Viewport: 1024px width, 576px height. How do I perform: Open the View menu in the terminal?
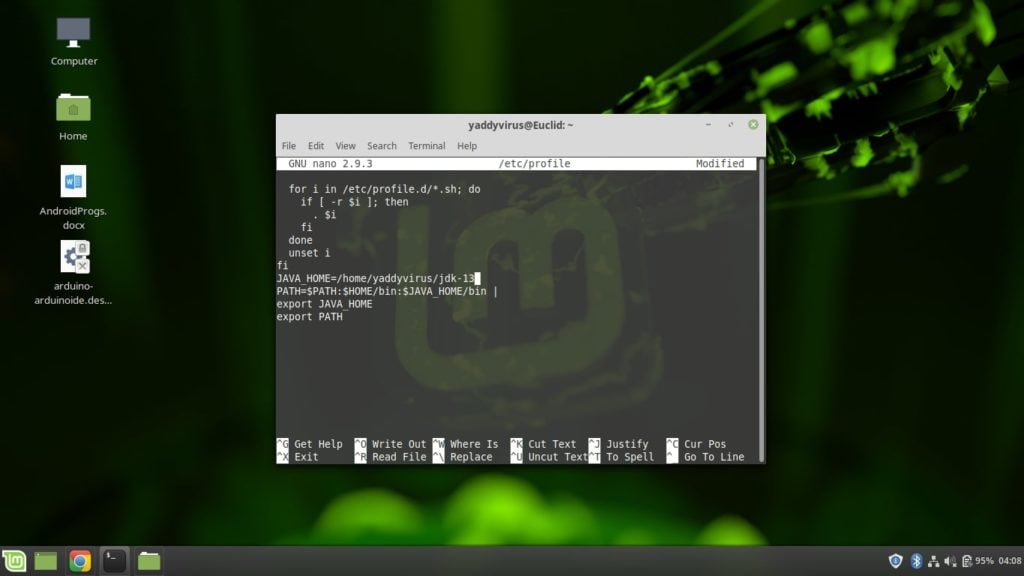pos(345,146)
